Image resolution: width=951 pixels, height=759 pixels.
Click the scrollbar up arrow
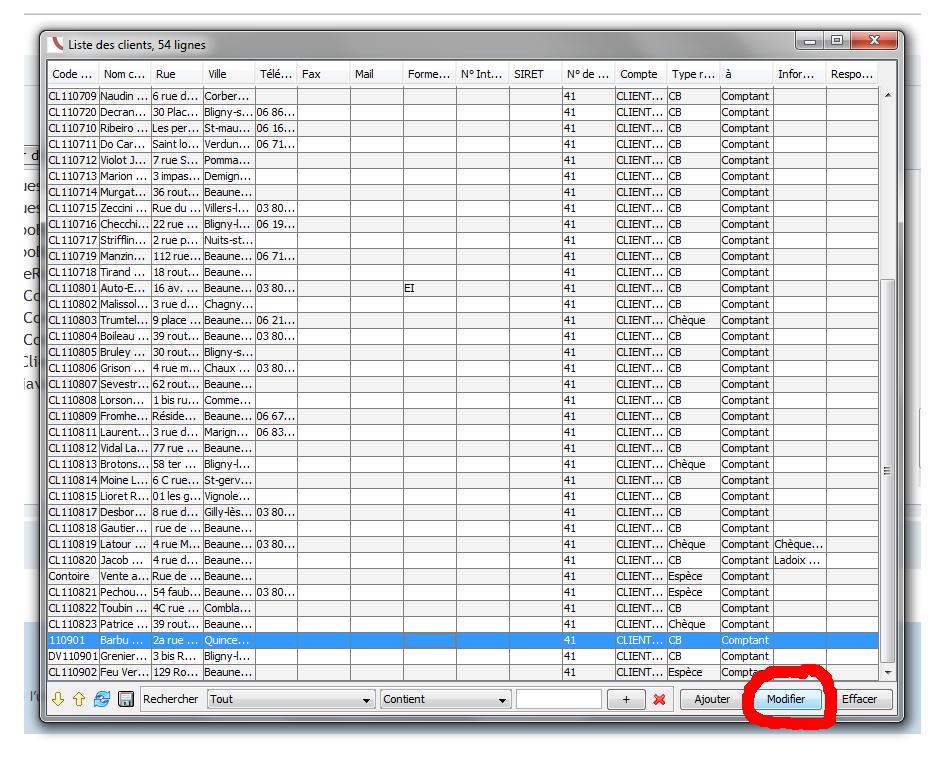[x=887, y=95]
